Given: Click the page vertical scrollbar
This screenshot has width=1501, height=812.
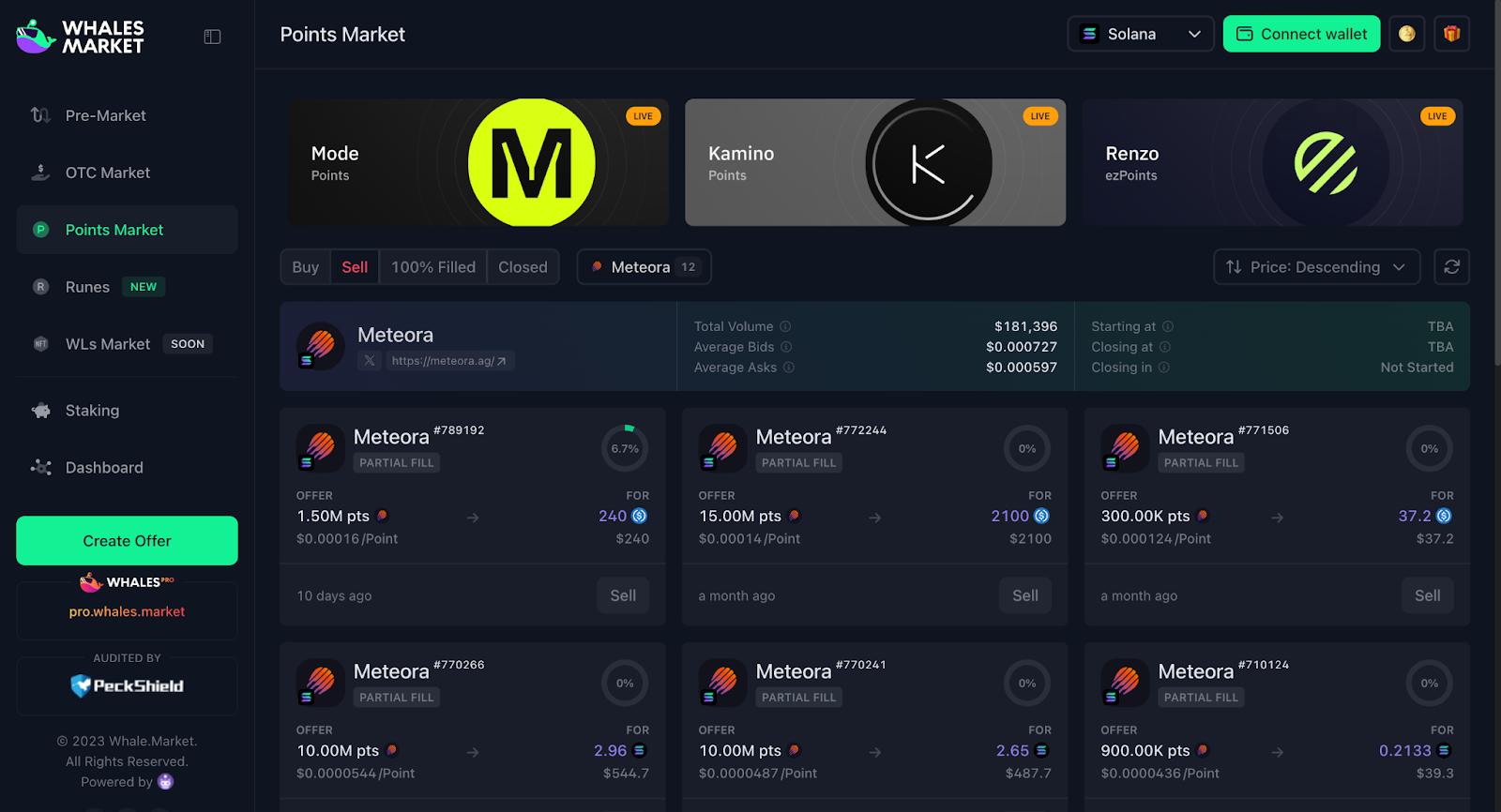Looking at the screenshot, I should click(x=1497, y=183).
